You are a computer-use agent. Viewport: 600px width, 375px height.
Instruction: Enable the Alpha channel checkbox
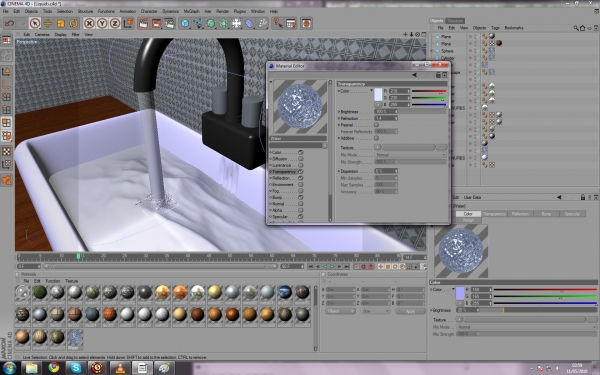pos(301,210)
